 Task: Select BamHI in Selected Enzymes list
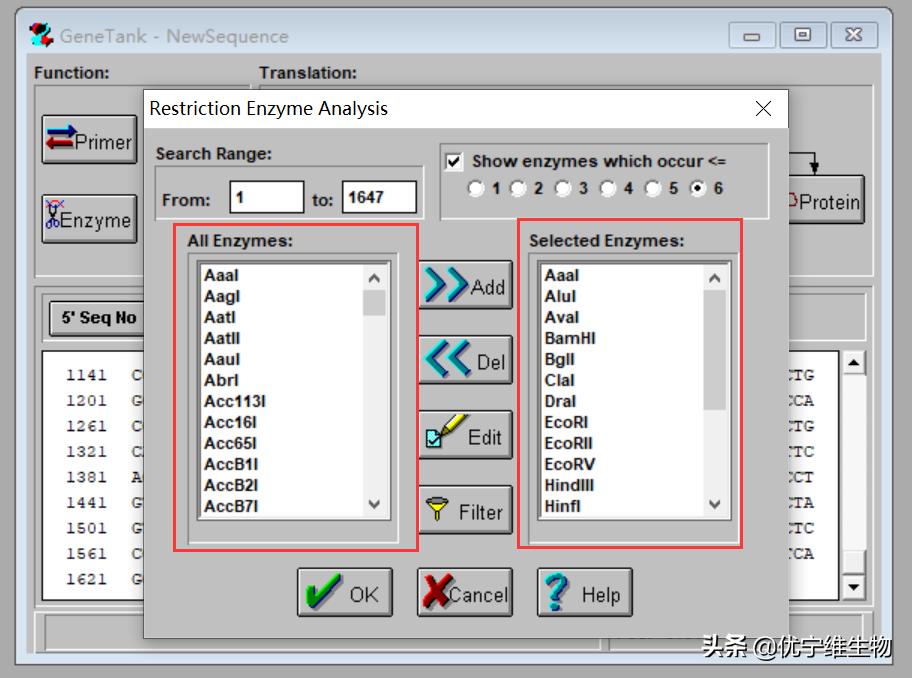570,338
